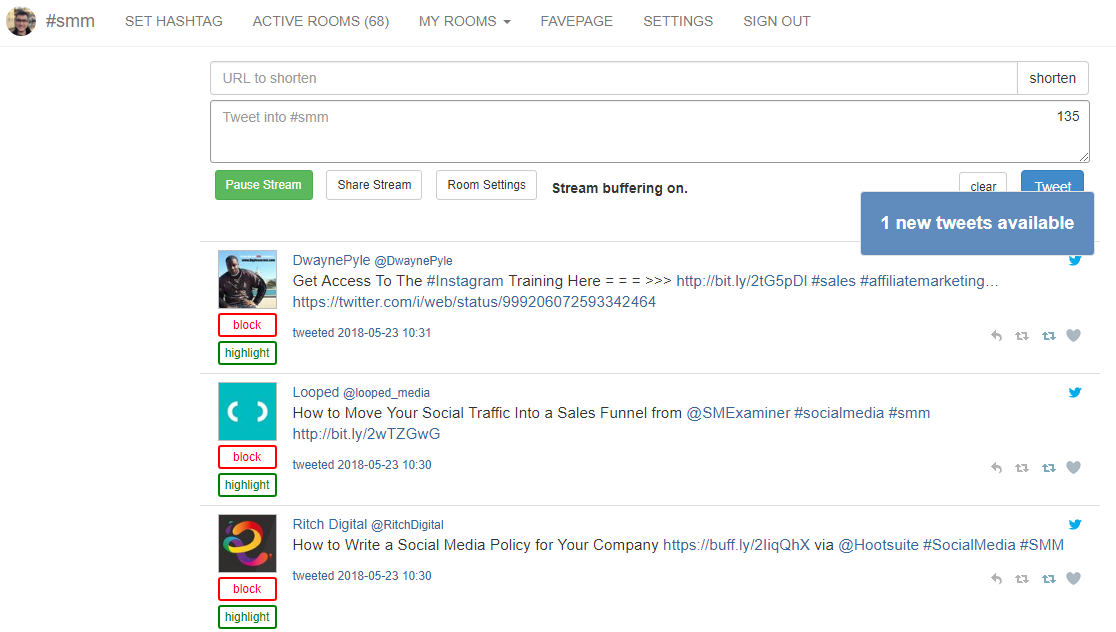This screenshot has width=1116, height=632.
Task: Click the gray retweet icon on Looped tweet
Action: click(x=1021, y=468)
